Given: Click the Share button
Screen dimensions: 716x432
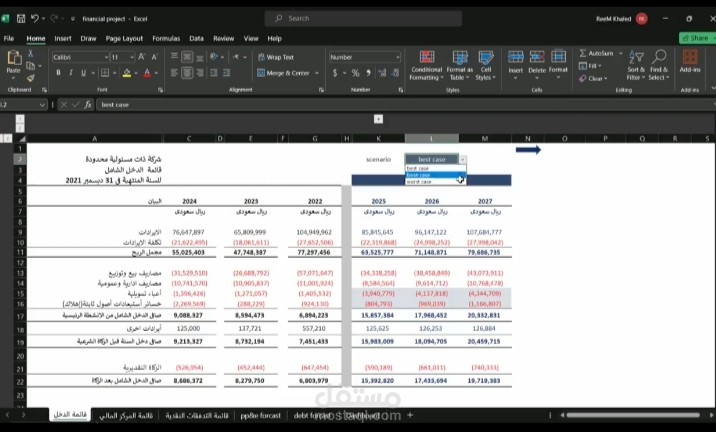Looking at the screenshot, I should [x=697, y=38].
